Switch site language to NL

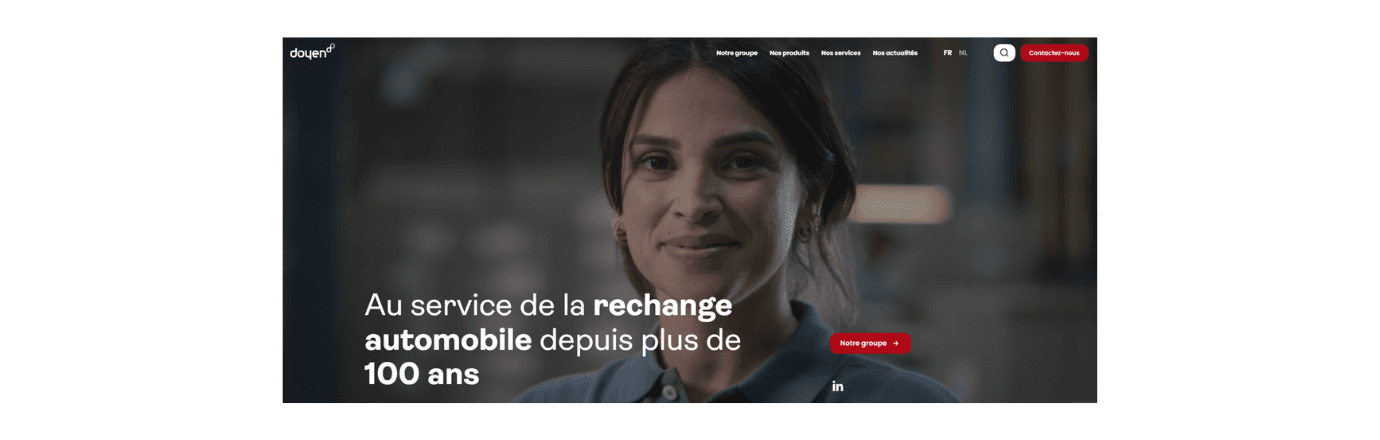pos(963,53)
